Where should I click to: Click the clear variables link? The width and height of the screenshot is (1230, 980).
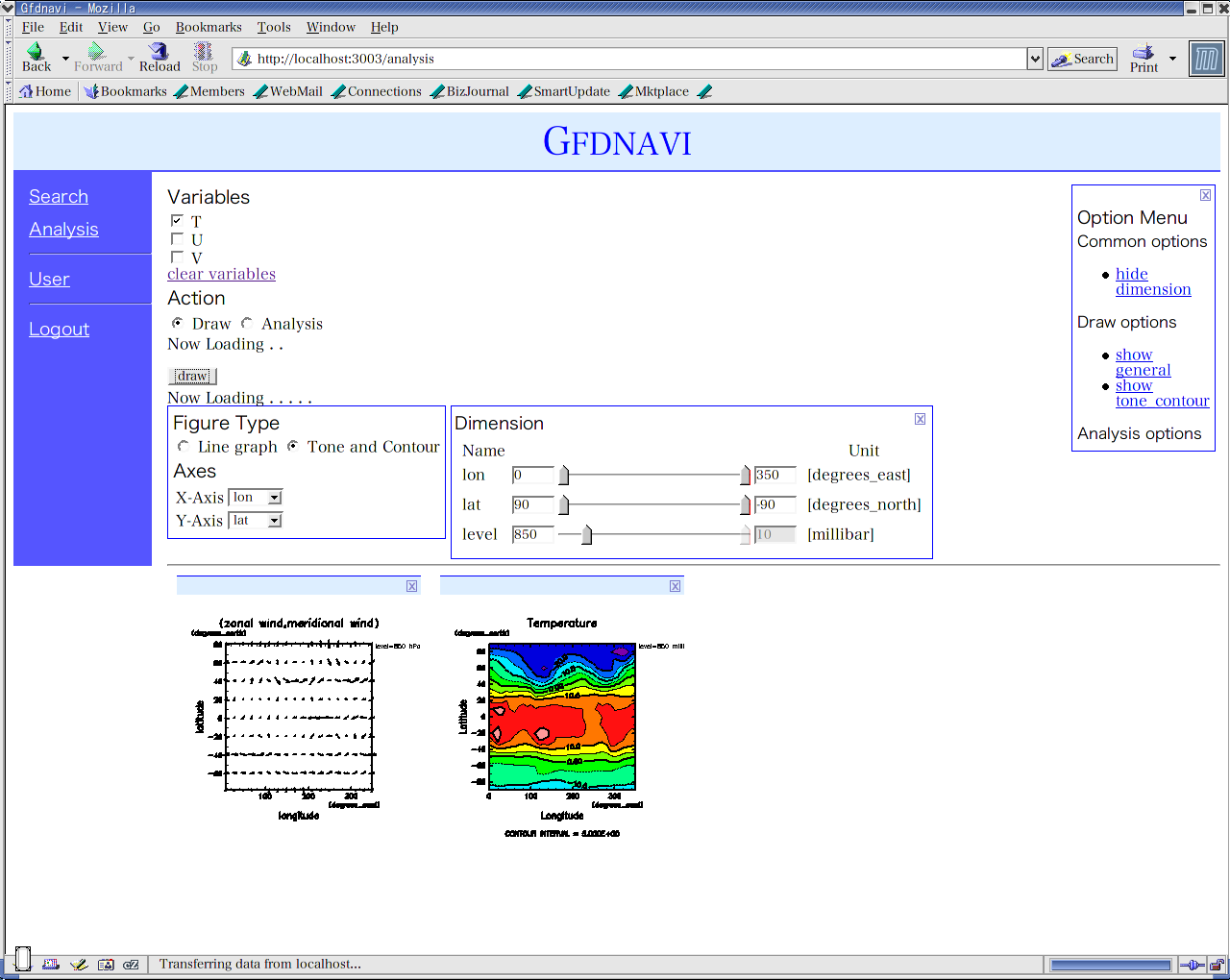(x=221, y=274)
